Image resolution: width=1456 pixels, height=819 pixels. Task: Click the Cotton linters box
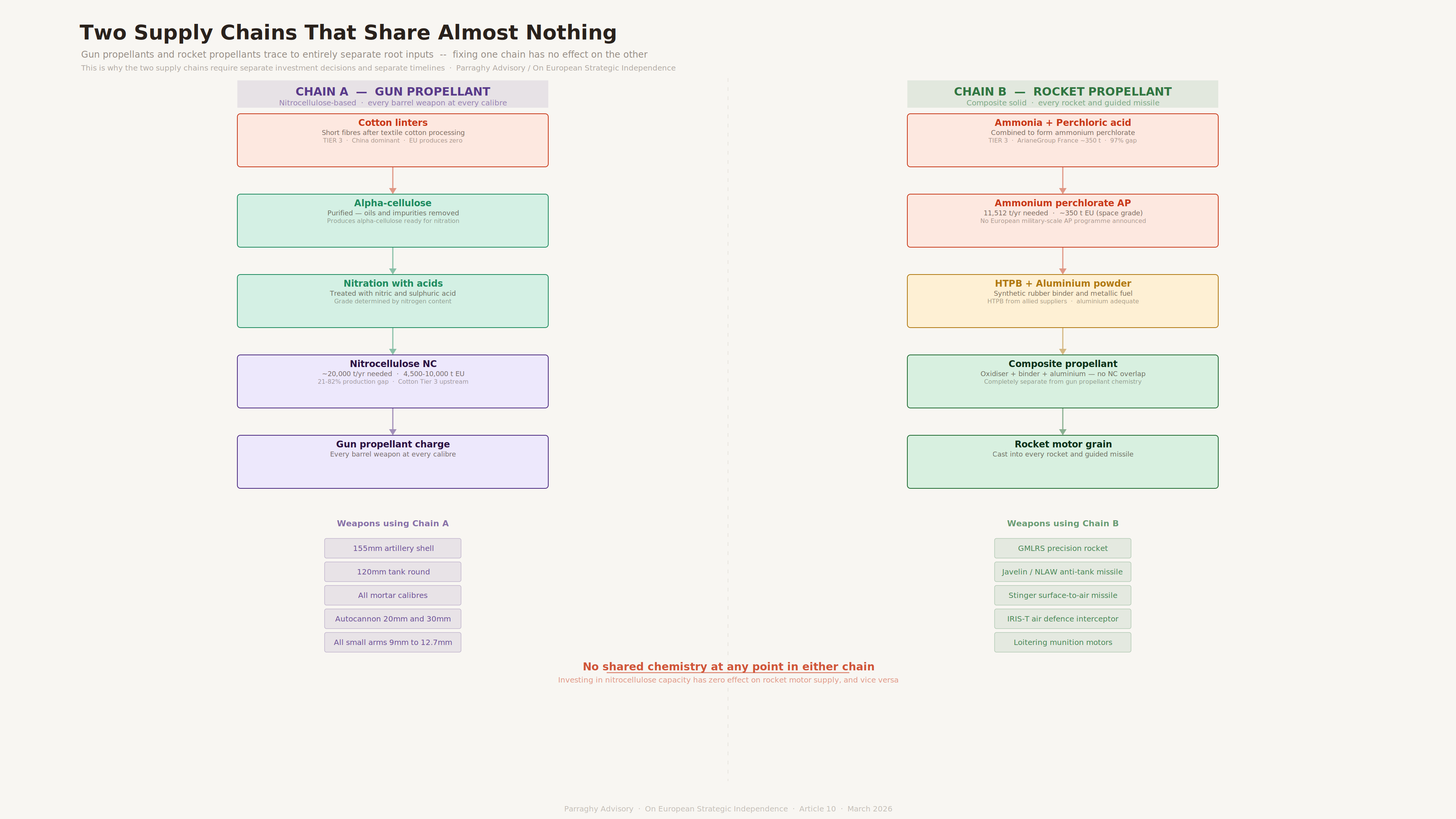(x=392, y=140)
